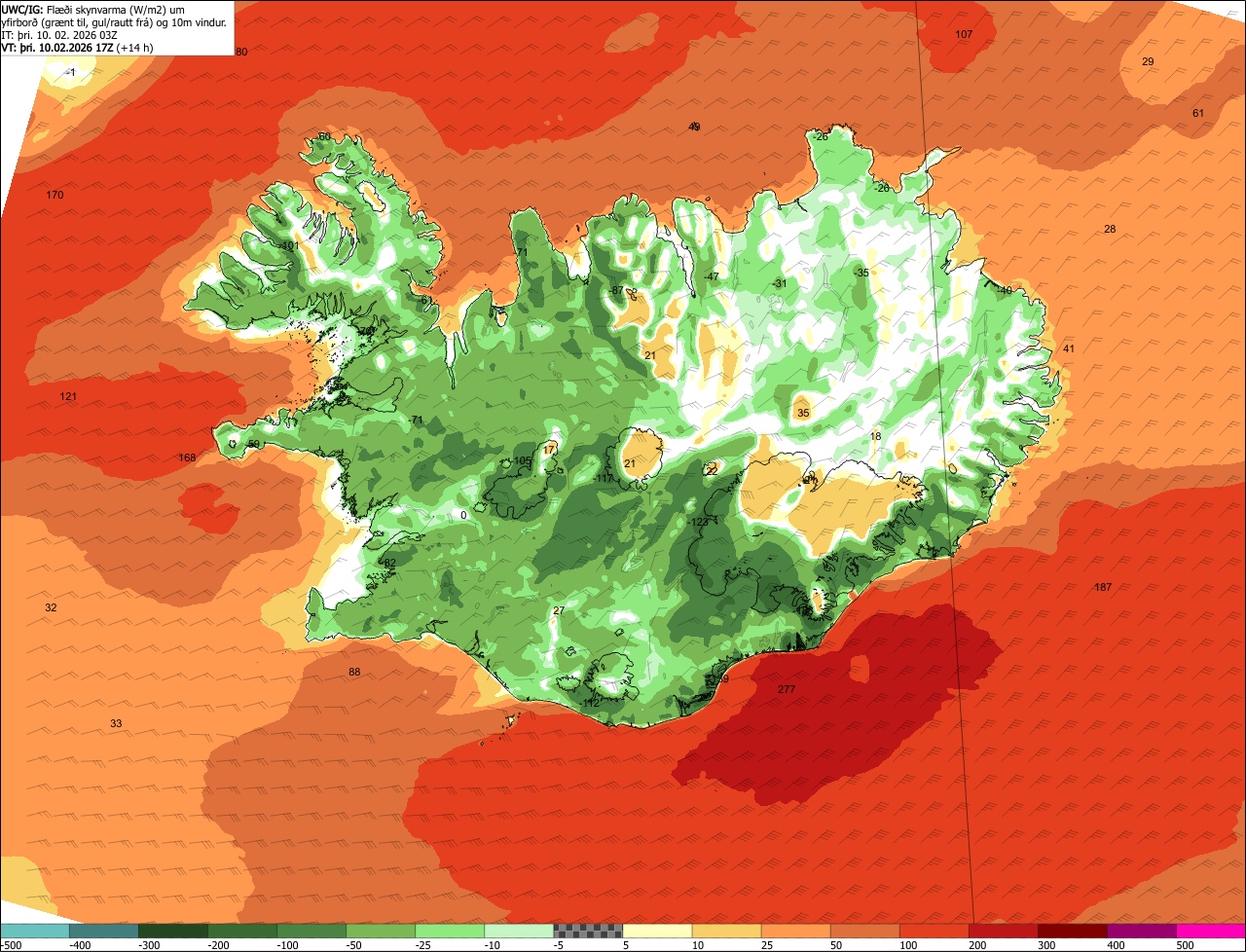Viewport: 1246px width, 952px height.
Task: Click the legend label 500
Action: (x=1185, y=945)
